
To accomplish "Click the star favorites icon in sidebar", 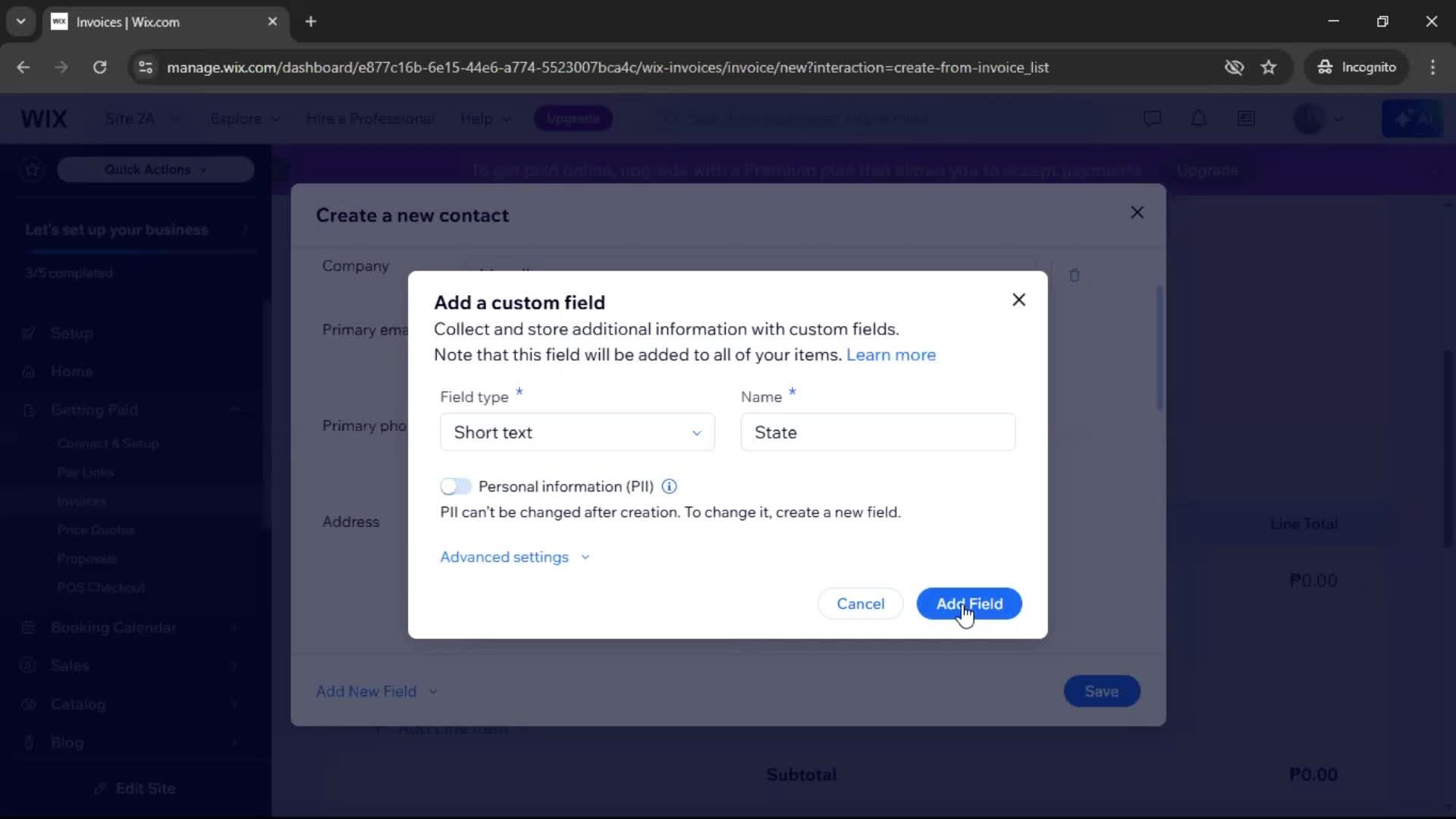I will pos(32,169).
